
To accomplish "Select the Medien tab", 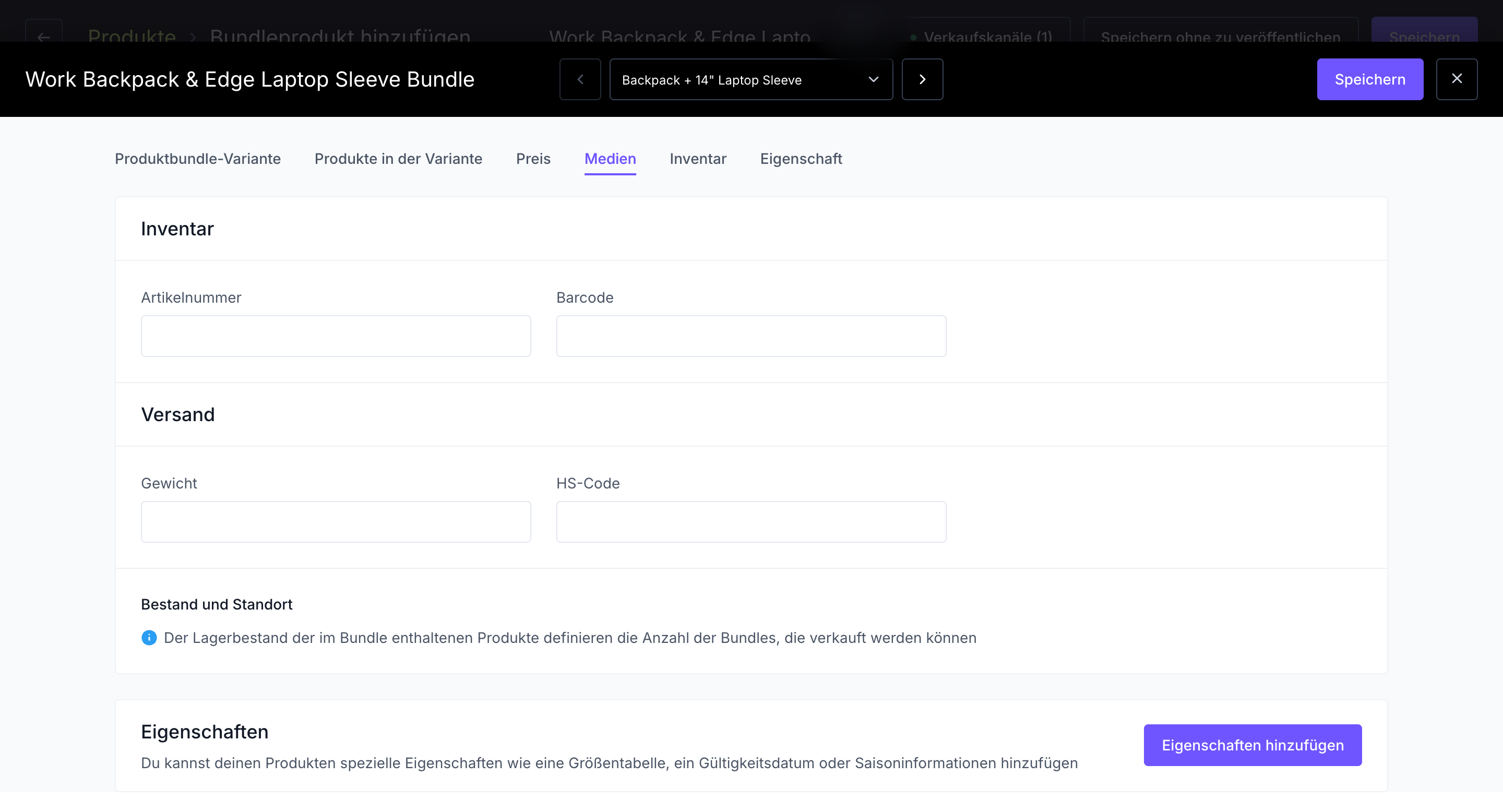I will pyautogui.click(x=610, y=159).
